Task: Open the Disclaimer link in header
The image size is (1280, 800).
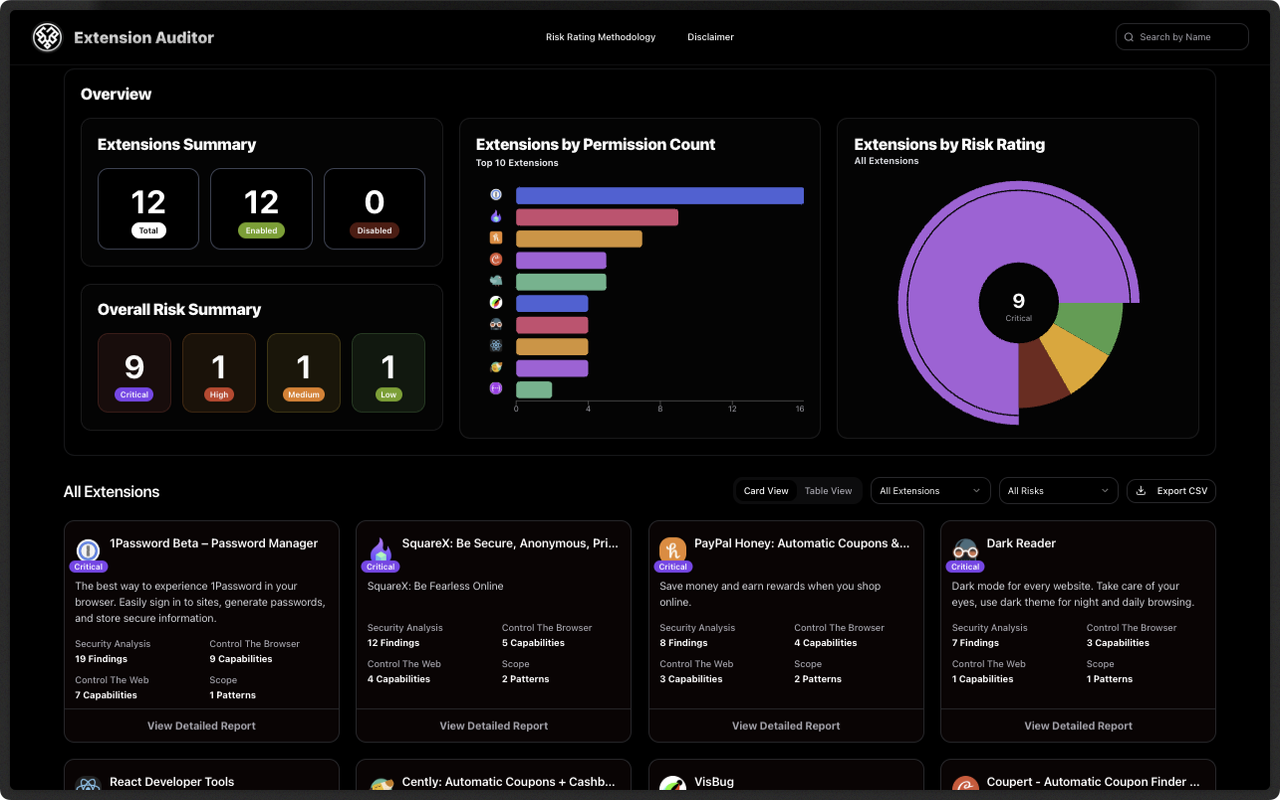Action: pyautogui.click(x=710, y=37)
